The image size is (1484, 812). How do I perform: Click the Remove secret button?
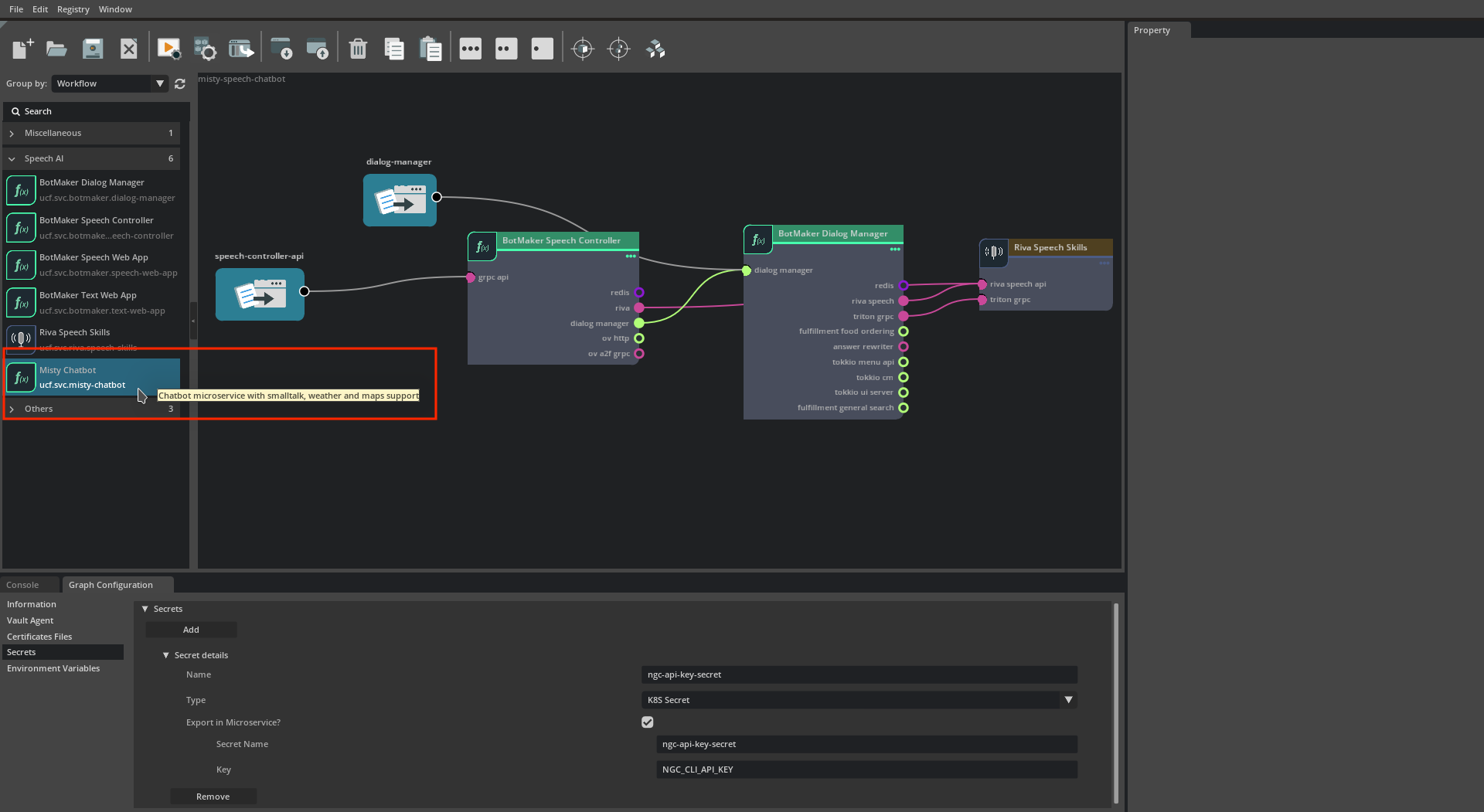tap(213, 797)
